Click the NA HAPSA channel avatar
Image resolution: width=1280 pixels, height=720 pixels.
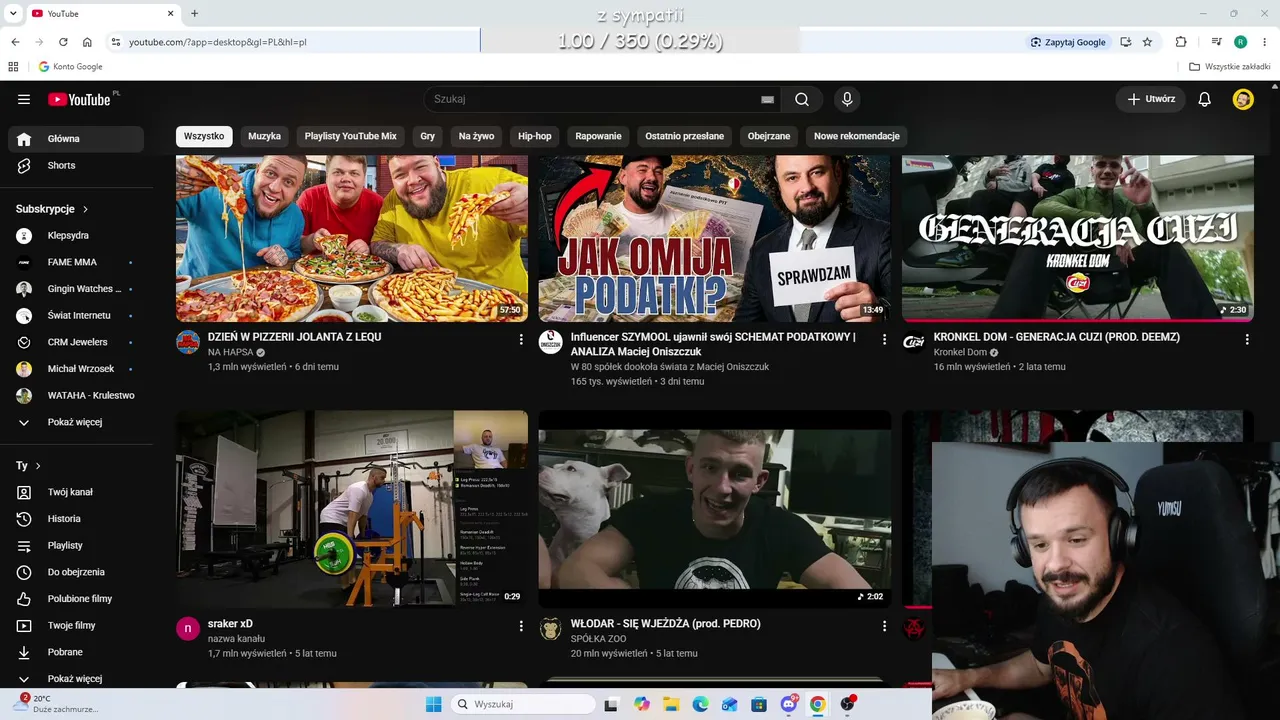188,342
